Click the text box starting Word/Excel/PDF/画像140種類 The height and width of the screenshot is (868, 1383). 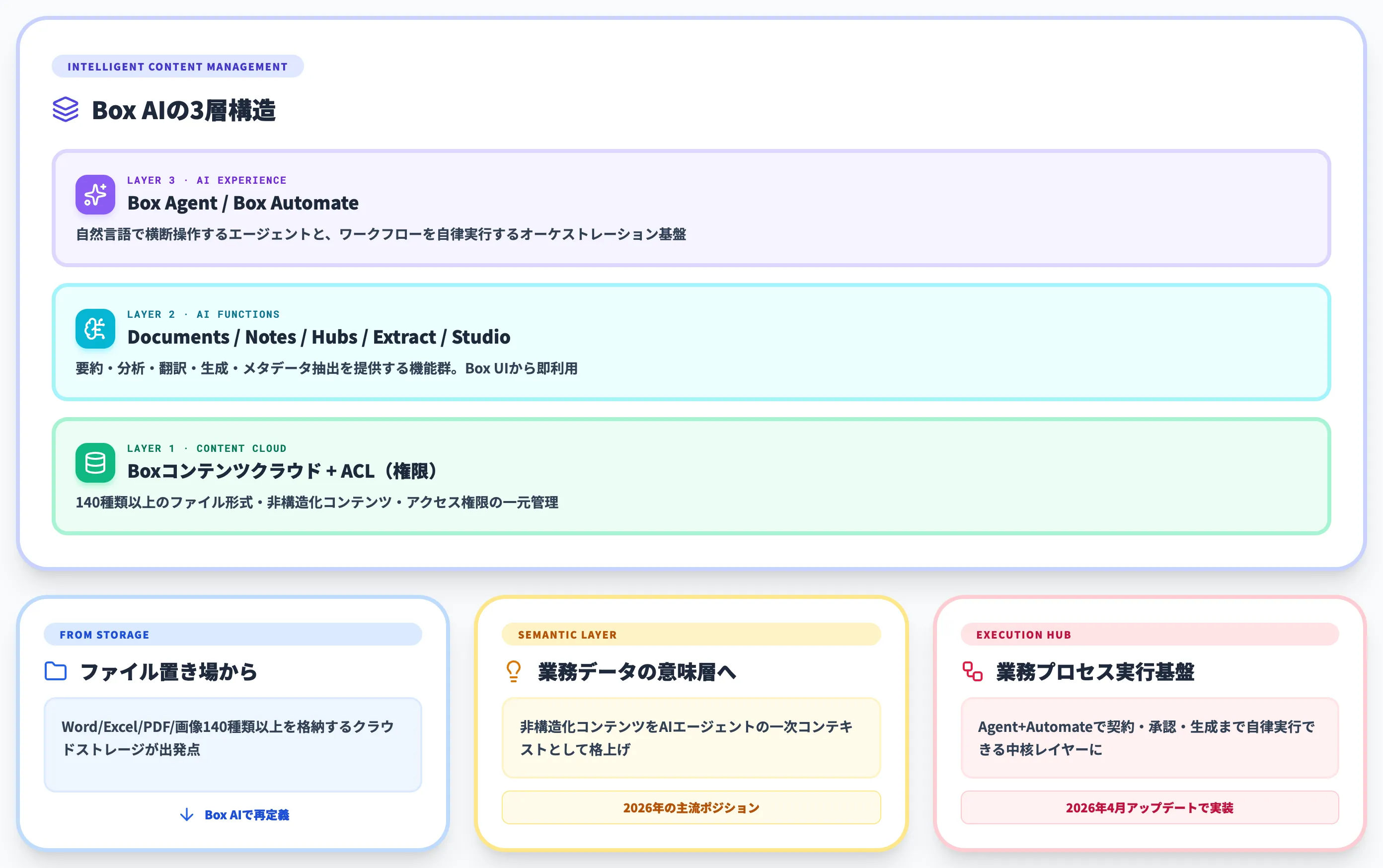[x=232, y=744]
